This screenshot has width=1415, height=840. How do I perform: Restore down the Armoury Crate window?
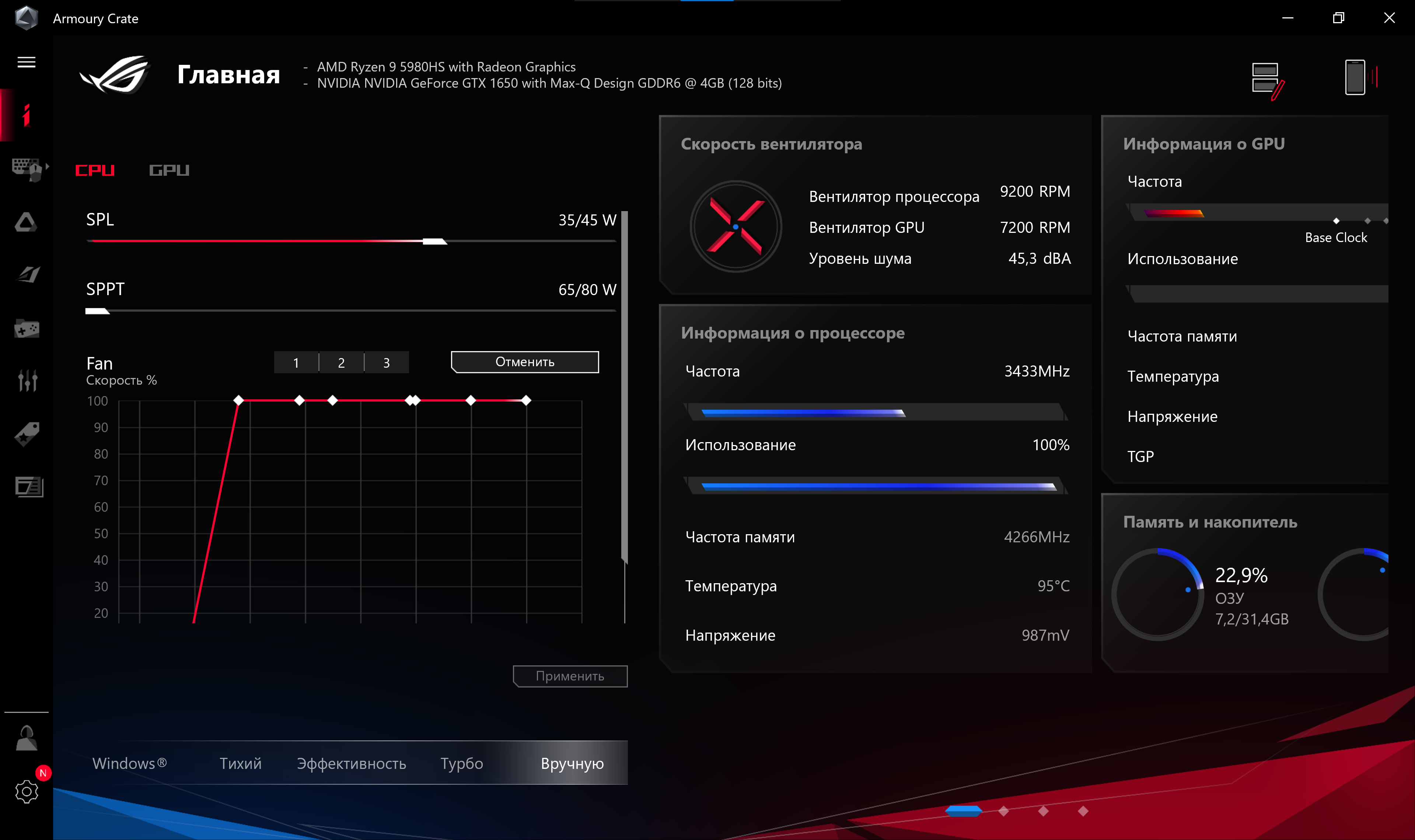pos(1339,18)
